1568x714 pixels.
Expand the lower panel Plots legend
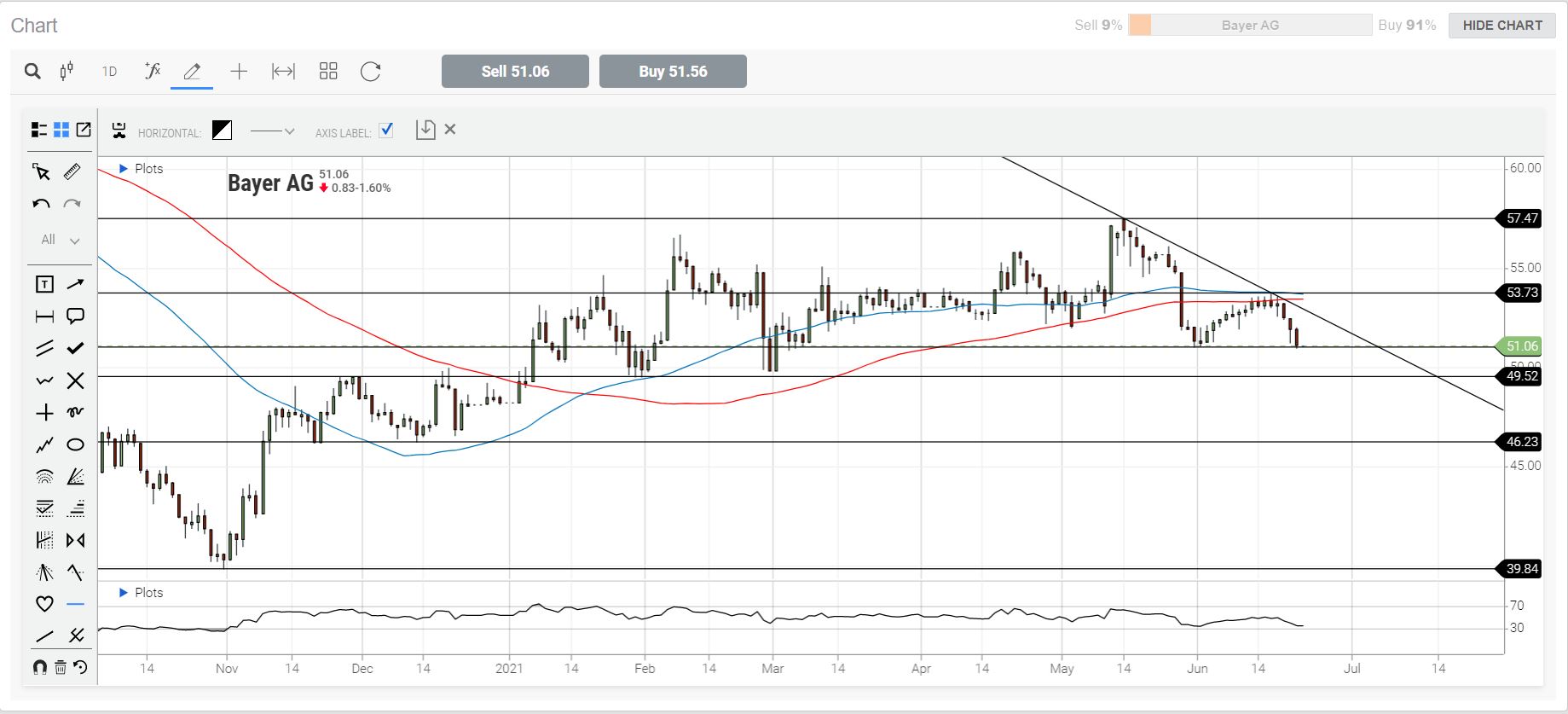(141, 593)
